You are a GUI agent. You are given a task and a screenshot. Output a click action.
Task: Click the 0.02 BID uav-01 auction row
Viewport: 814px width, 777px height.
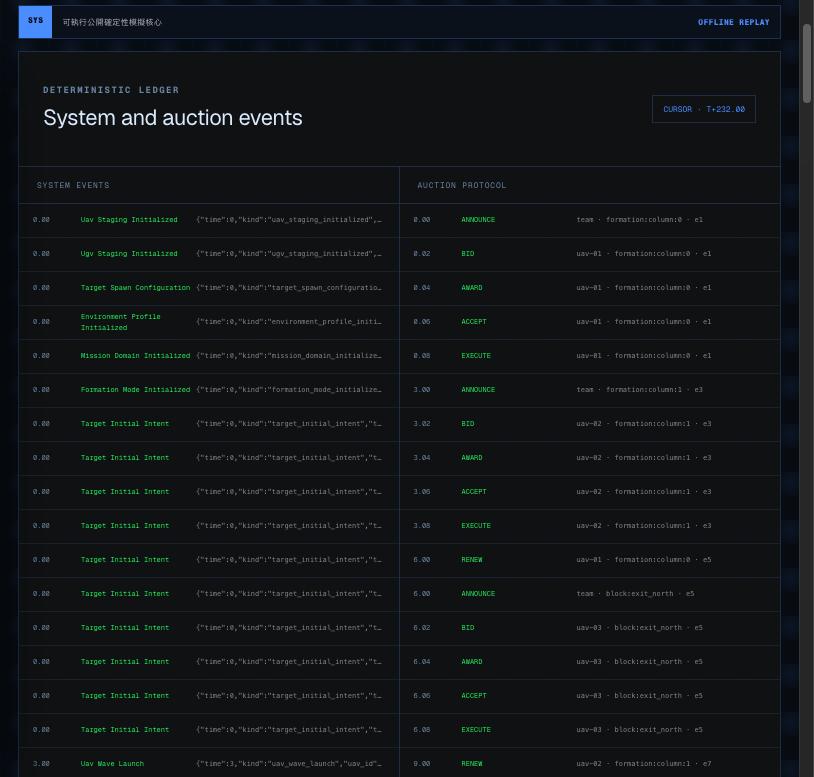click(590, 254)
